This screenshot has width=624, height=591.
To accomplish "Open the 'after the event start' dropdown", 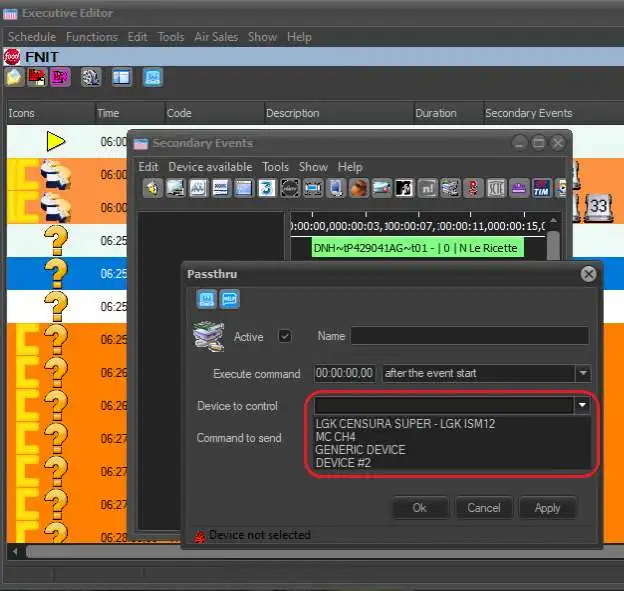I will pos(486,373).
